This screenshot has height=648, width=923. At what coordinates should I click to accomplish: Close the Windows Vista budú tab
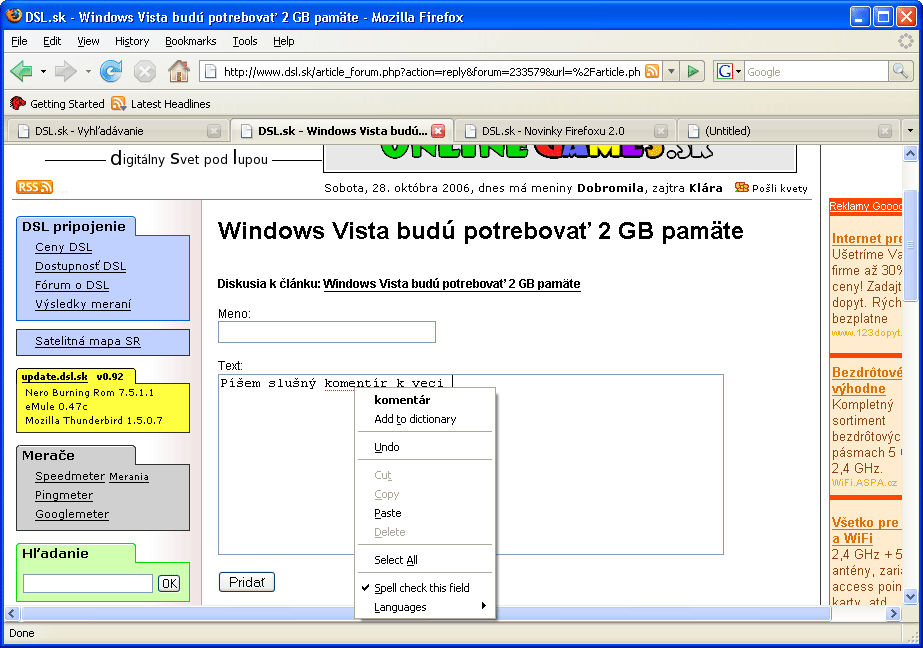(438, 131)
